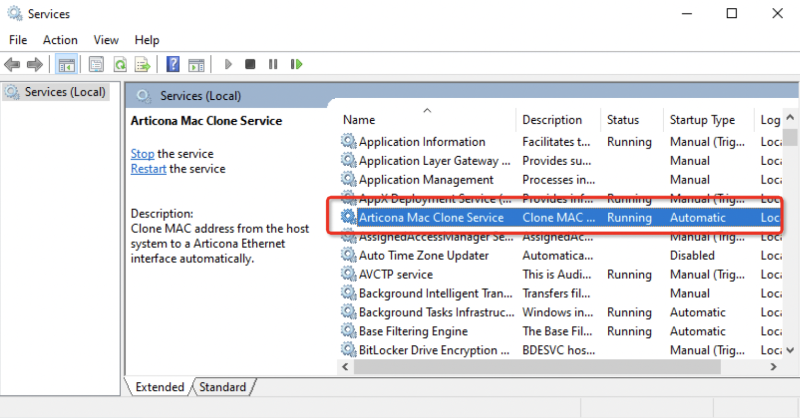Open the Action menu

tap(60, 40)
